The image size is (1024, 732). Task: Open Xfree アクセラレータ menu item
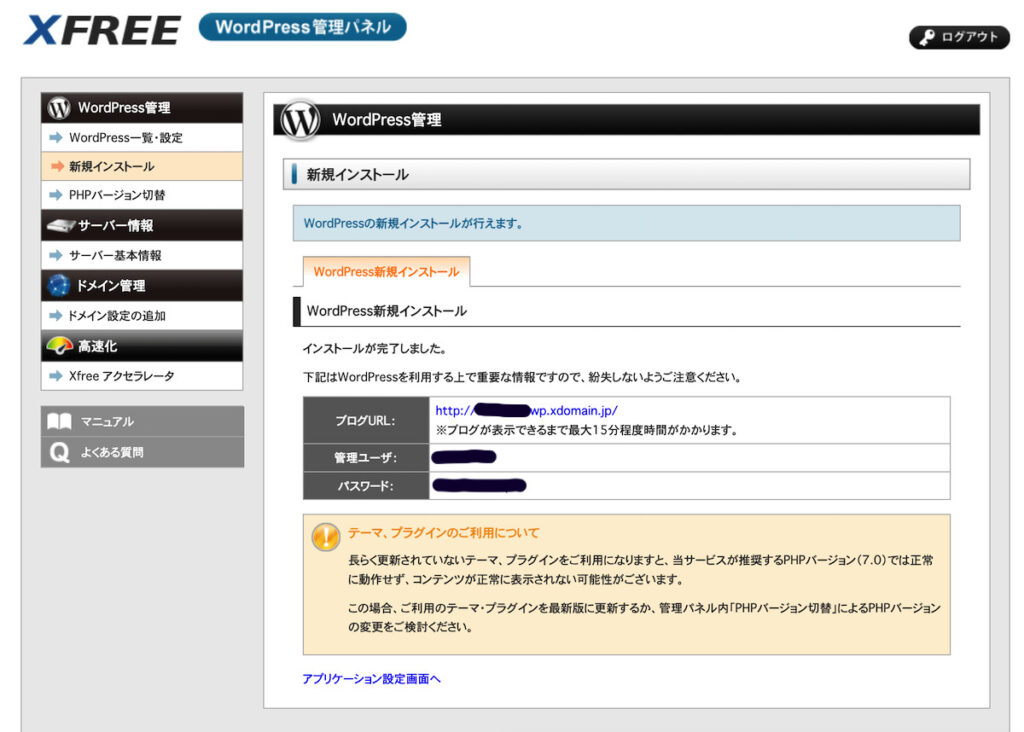(x=142, y=376)
